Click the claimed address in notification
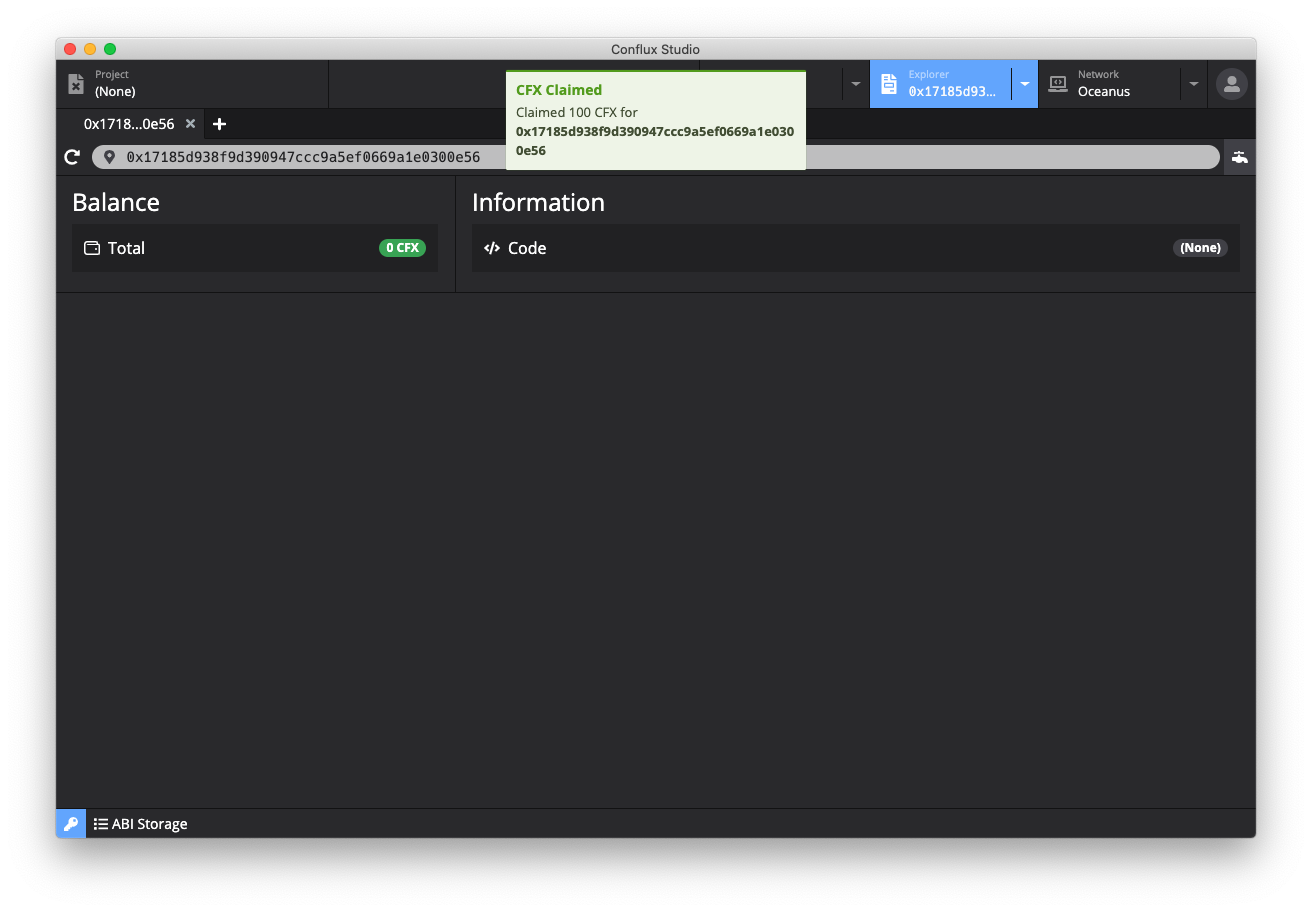This screenshot has width=1312, height=912. [655, 141]
